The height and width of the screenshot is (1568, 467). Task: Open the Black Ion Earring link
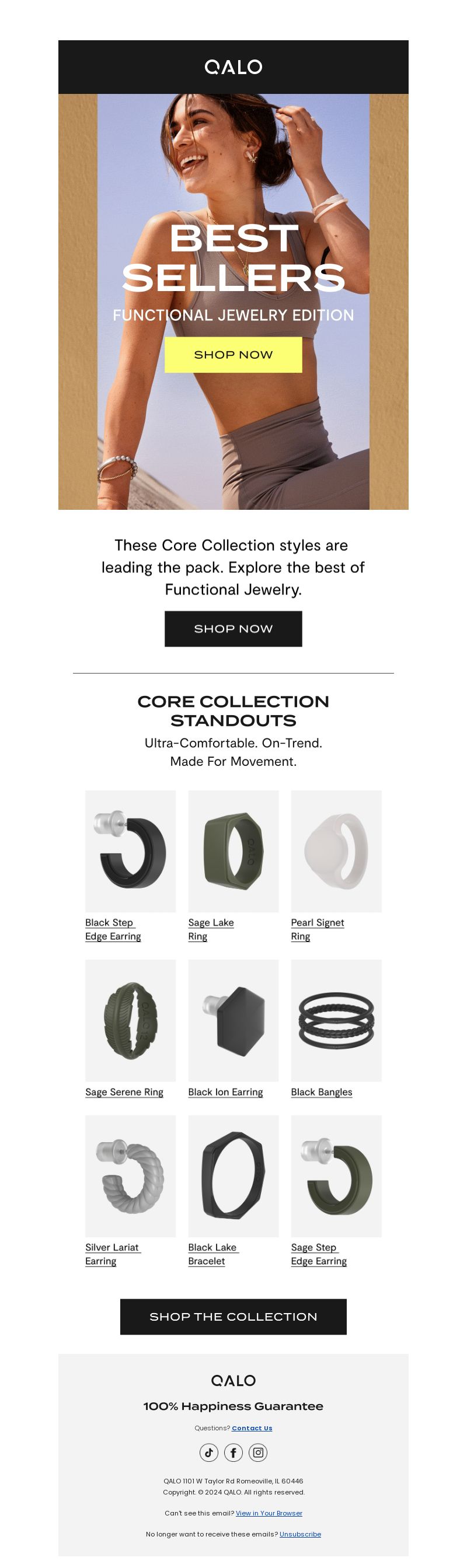pyautogui.click(x=225, y=1091)
